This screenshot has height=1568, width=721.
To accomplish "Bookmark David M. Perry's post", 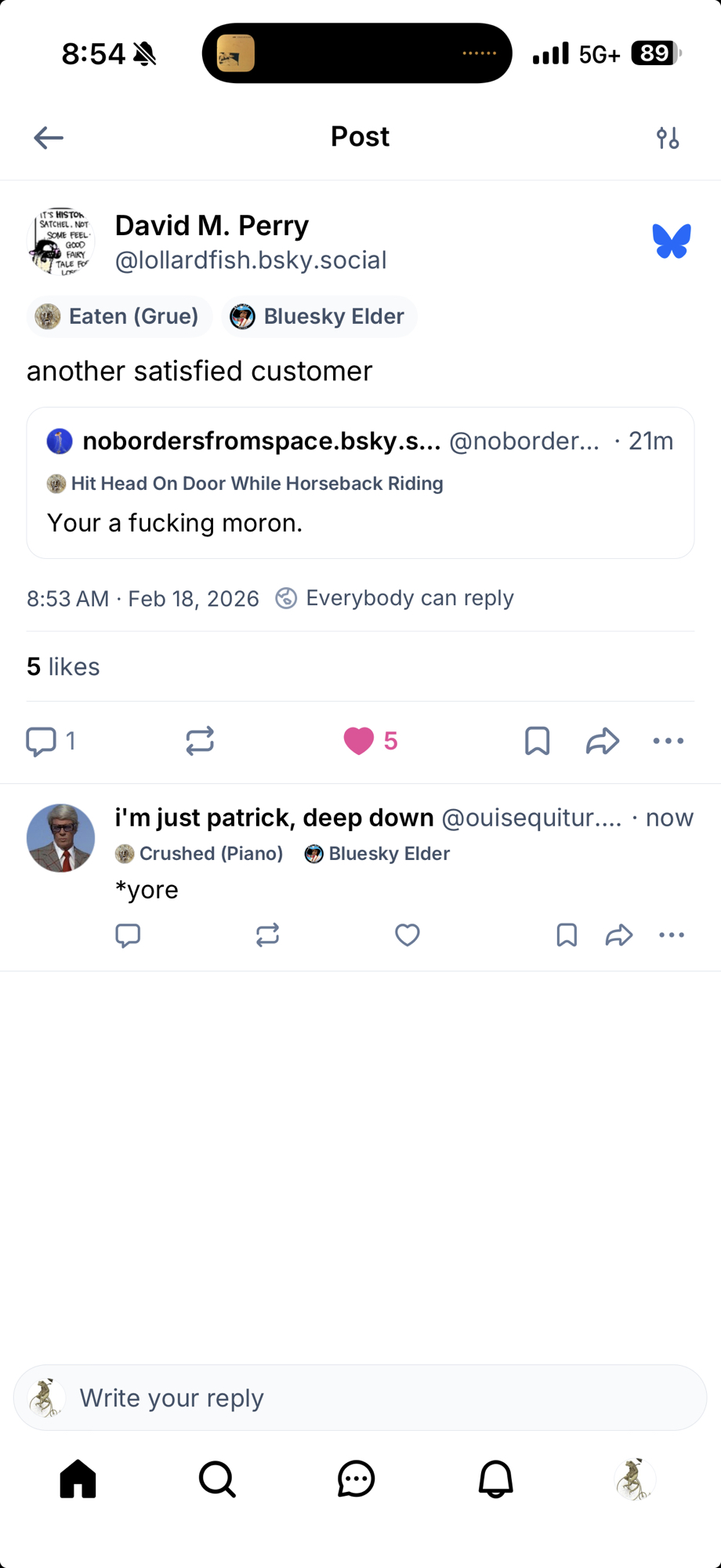I will click(538, 741).
